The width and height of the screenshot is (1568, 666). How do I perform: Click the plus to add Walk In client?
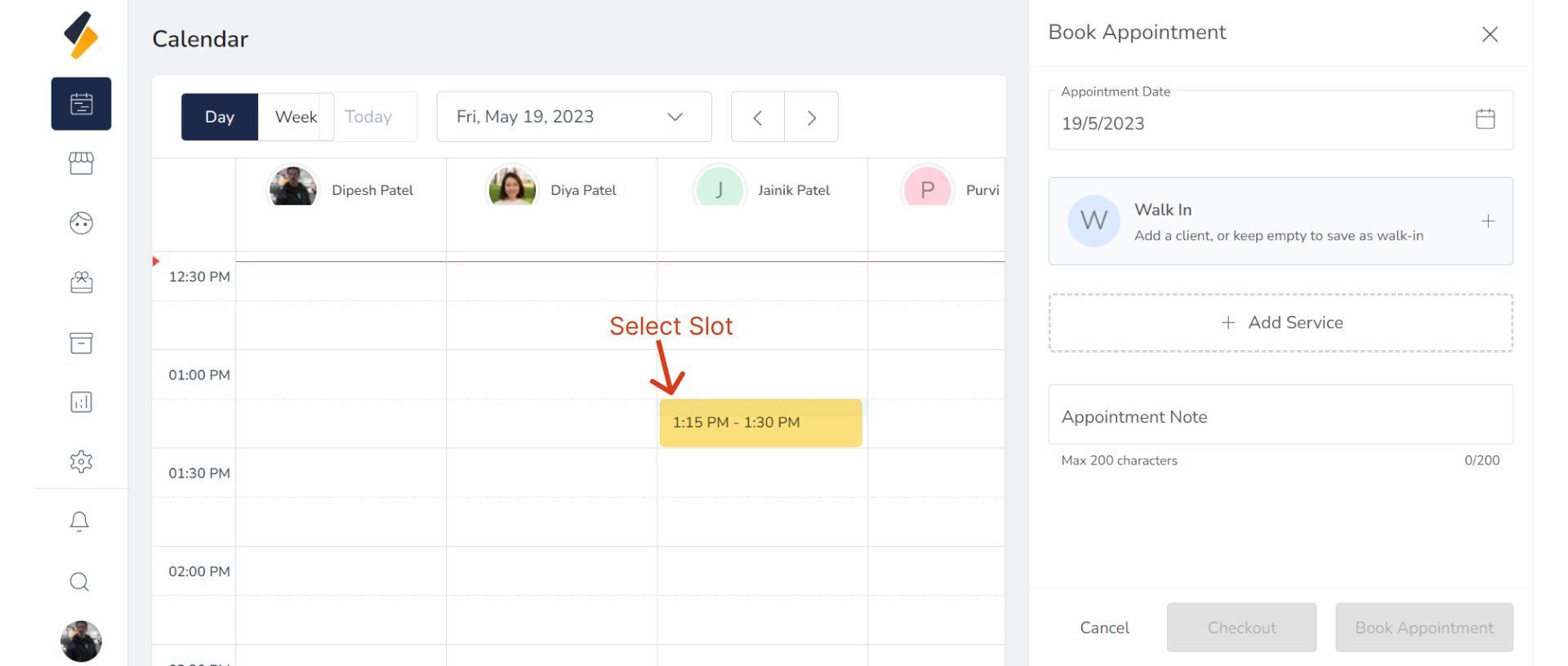coord(1488,221)
